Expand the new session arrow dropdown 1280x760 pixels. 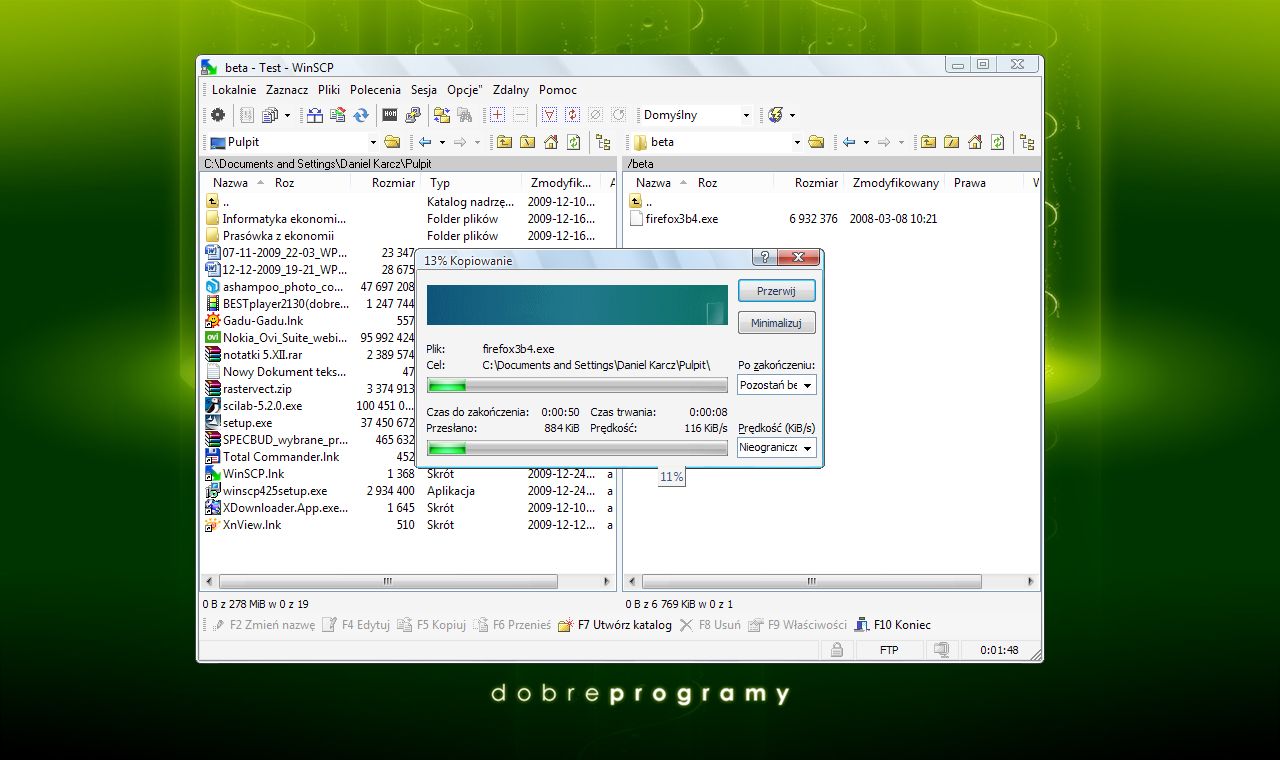click(x=792, y=115)
